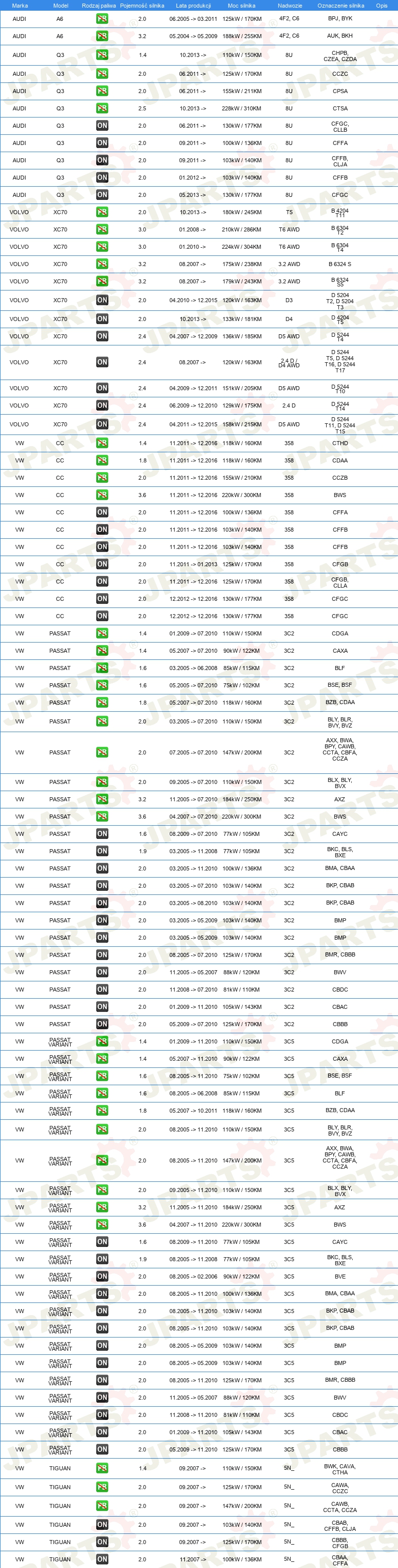Image resolution: width=398 pixels, height=1568 pixels.
Task: Click the ON icon in the Tiguan CBAB, CFFB, CLJA row
Action: click(102, 1525)
